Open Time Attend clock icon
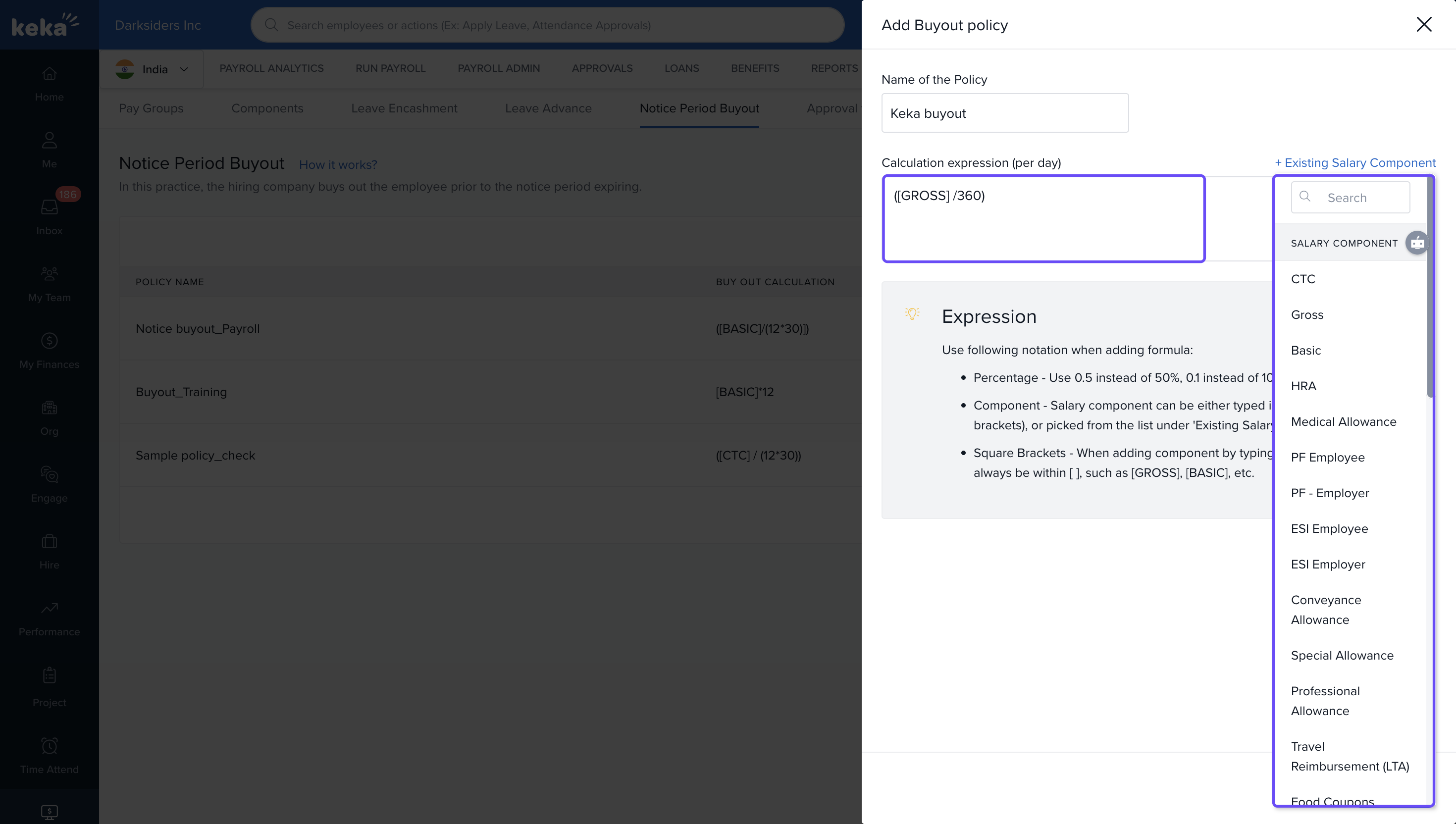This screenshot has height=824, width=1456. [x=49, y=746]
